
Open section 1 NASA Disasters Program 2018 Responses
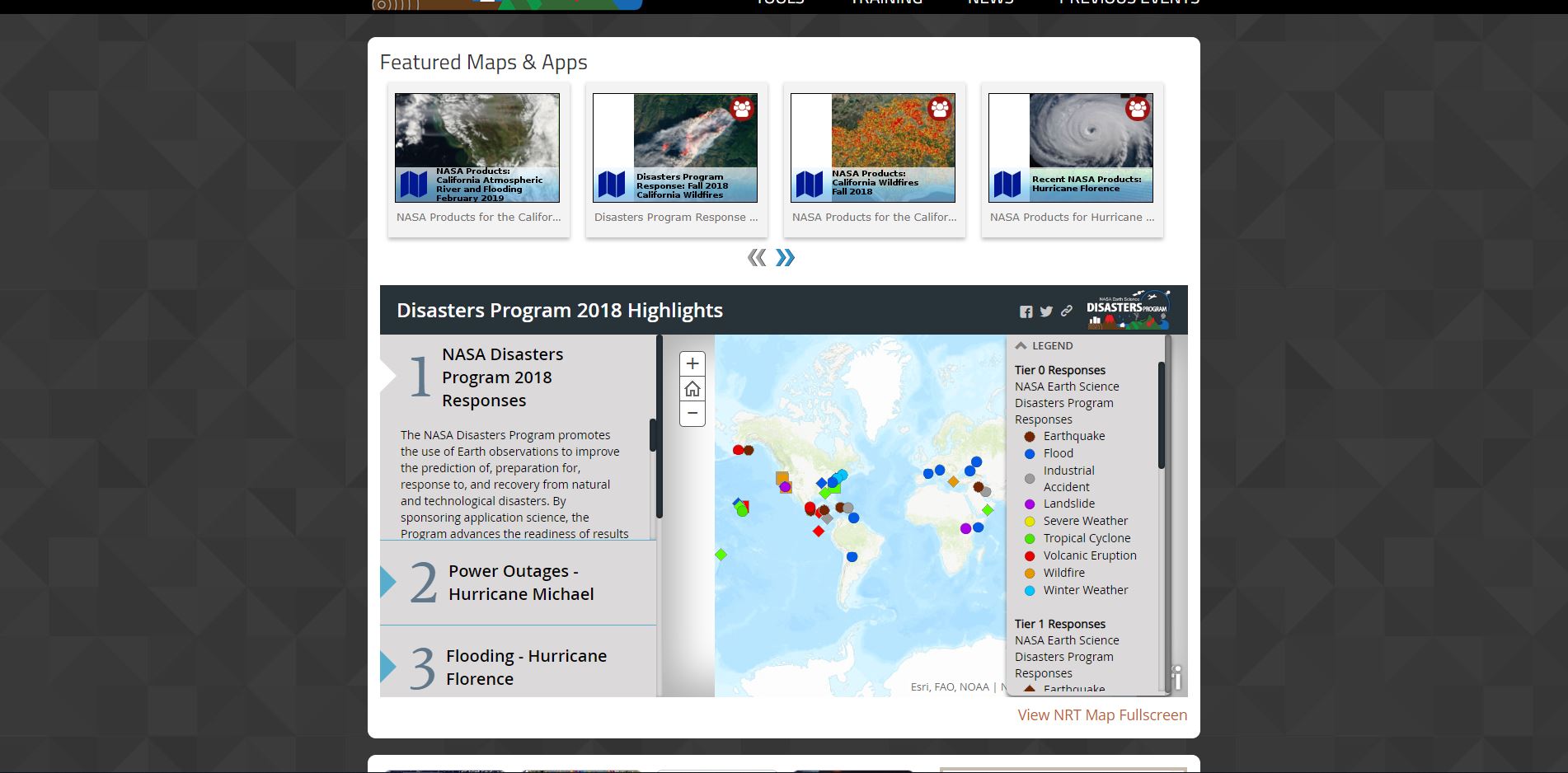[502, 377]
